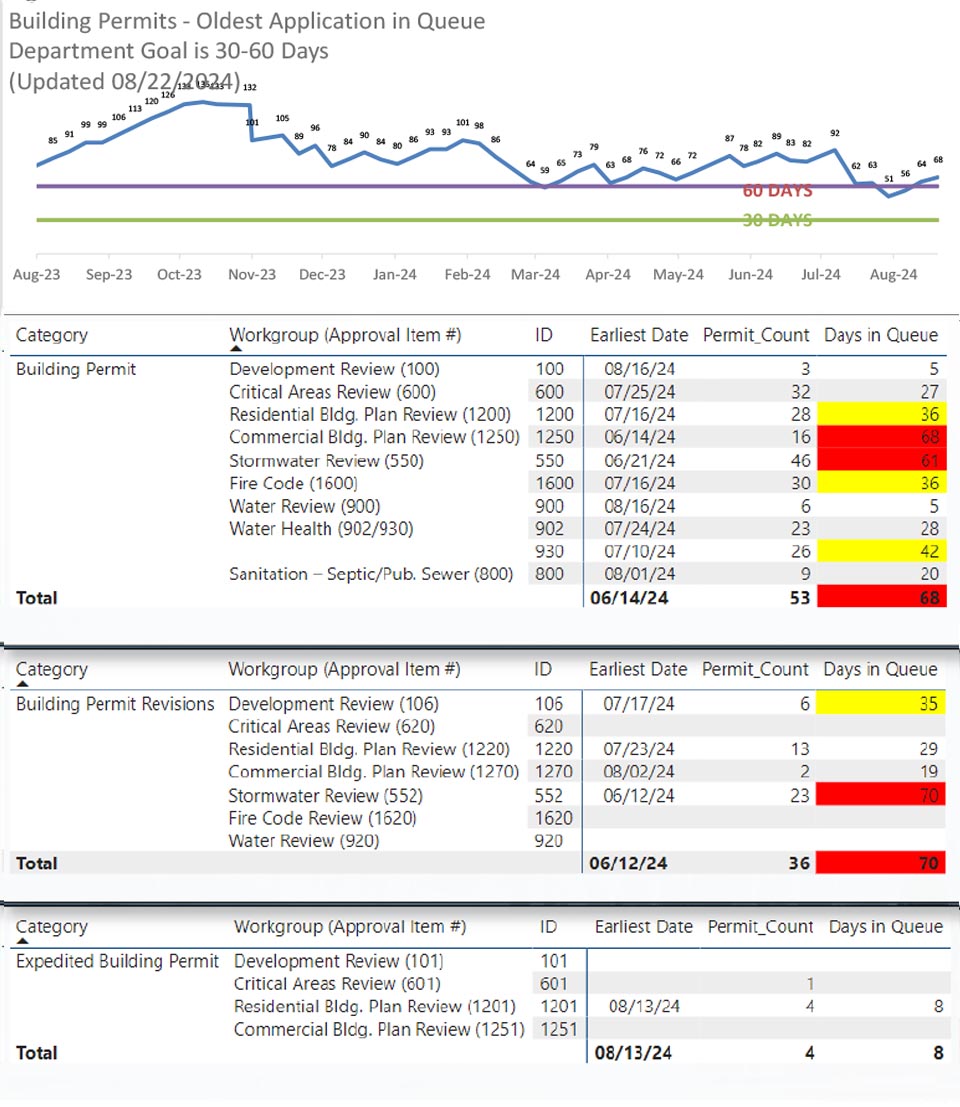Click the Aug-24 label on chart axis
This screenshot has height=1107, width=960.
pyautogui.click(x=893, y=275)
